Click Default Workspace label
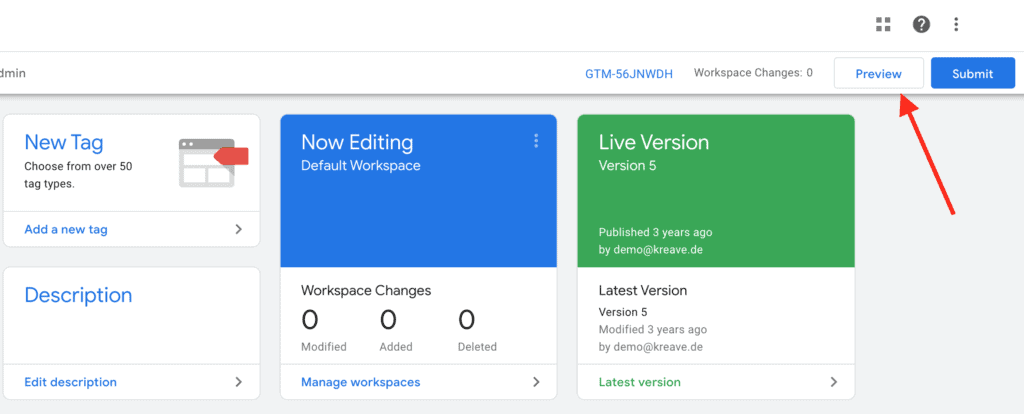 [360, 166]
